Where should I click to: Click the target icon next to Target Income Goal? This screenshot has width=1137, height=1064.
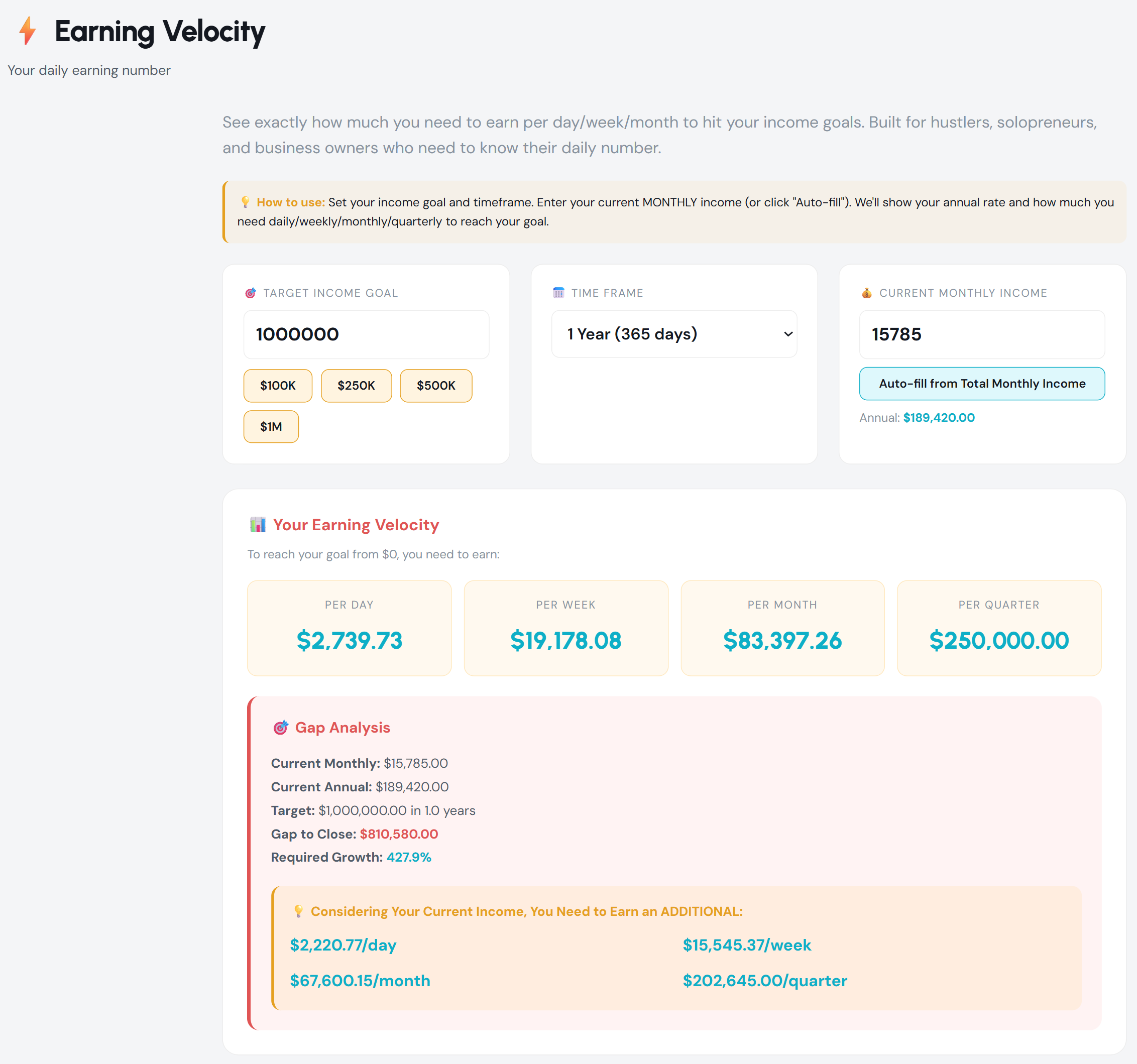click(x=250, y=292)
